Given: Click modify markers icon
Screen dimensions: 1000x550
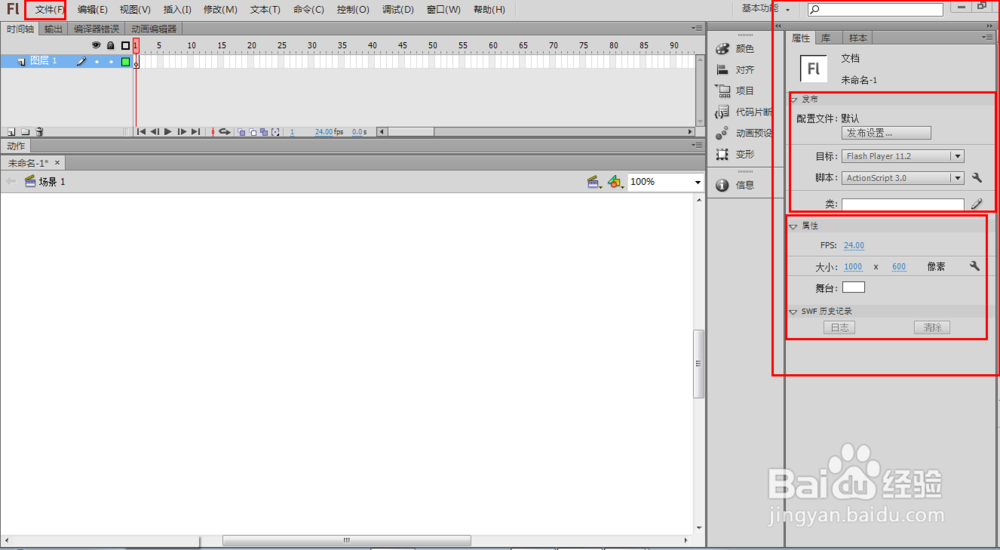Looking at the screenshot, I should [276, 132].
